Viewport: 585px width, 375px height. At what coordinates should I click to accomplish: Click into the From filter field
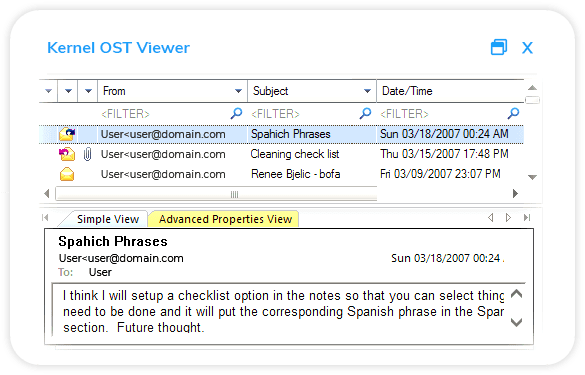[x=164, y=113]
